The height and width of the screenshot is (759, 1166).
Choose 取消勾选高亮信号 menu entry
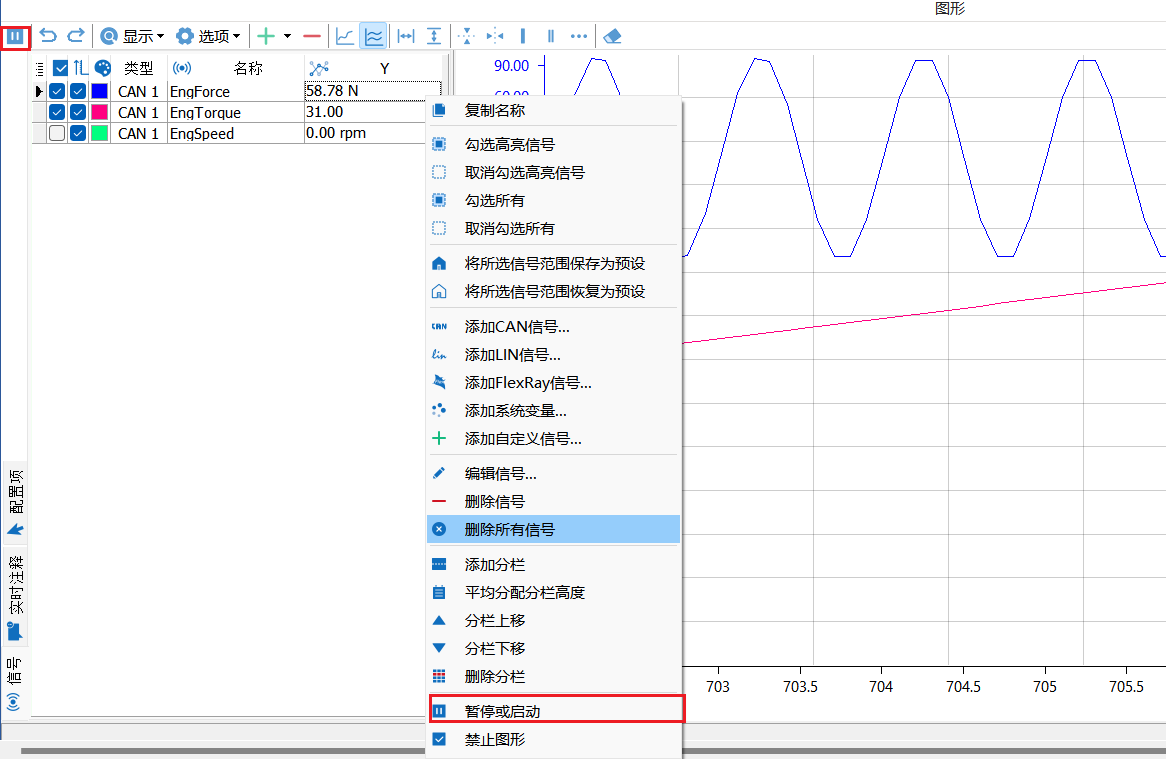pos(554,172)
